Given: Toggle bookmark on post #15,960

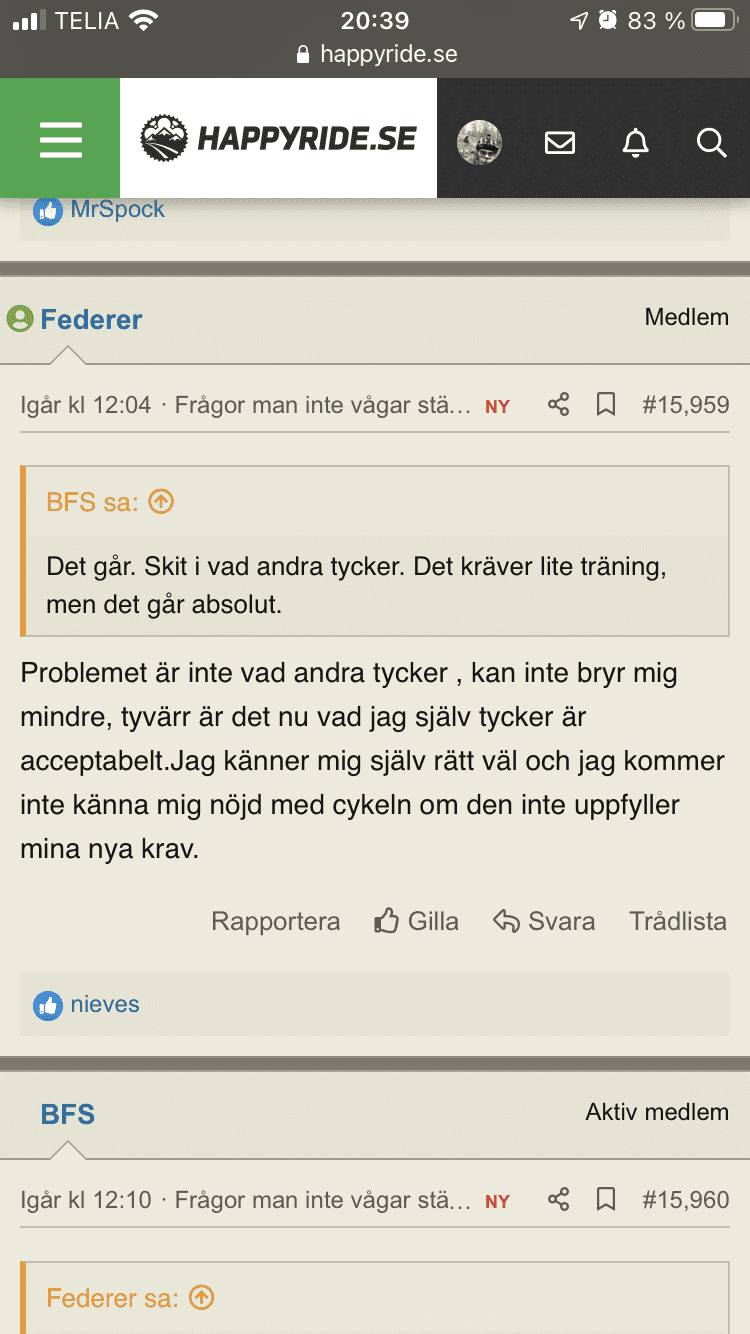Looking at the screenshot, I should point(606,1199).
